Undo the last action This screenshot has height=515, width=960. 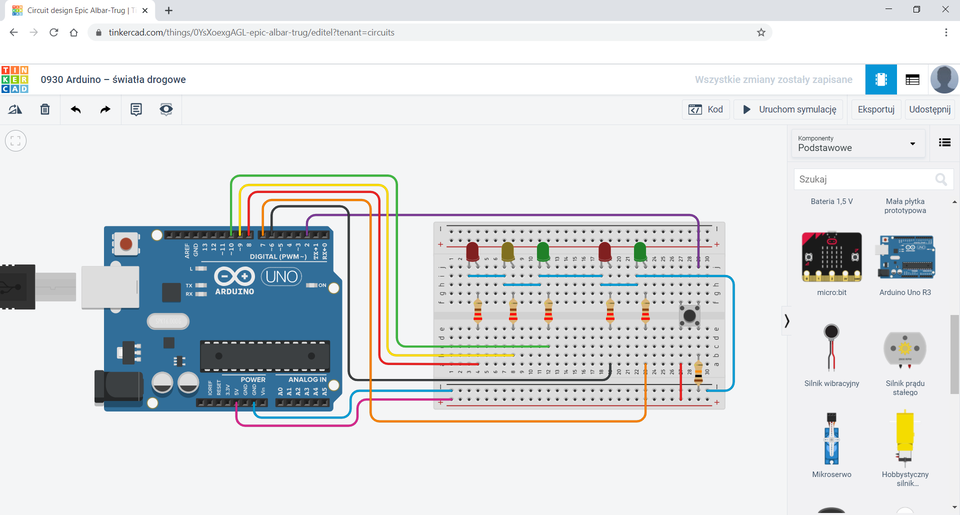click(76, 110)
